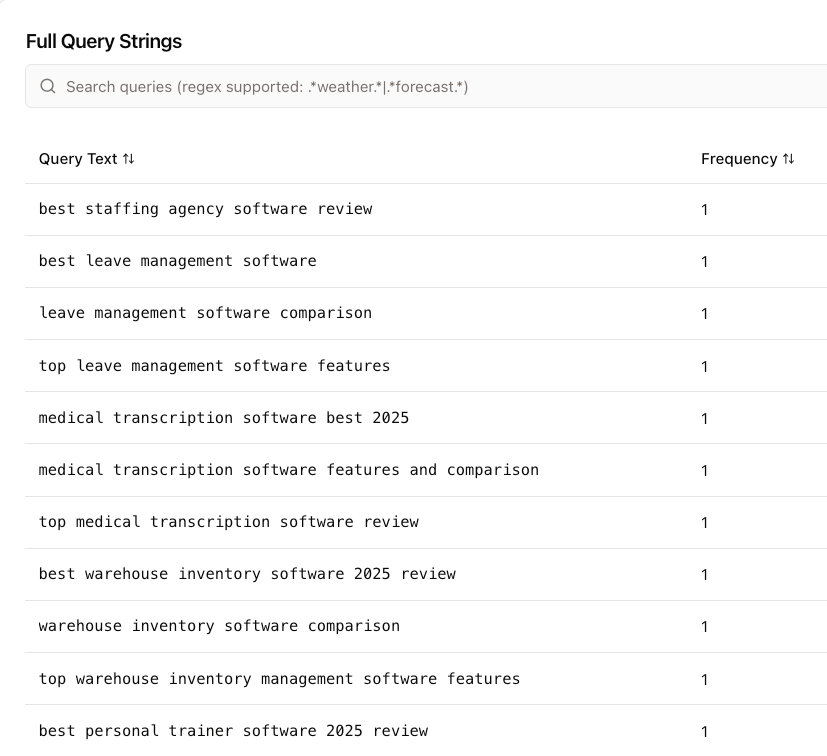Viewport: 827px width, 756px height.
Task: Select 'best warehouse inventory software 2025 review'
Action: (x=247, y=574)
